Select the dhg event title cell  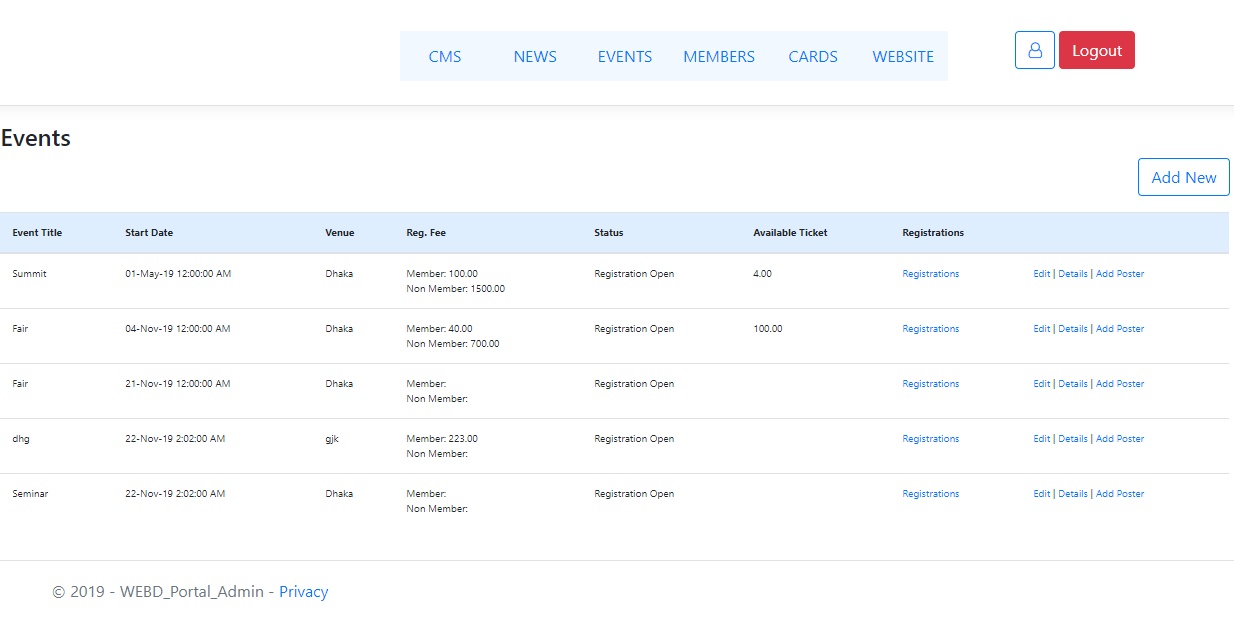(21, 439)
